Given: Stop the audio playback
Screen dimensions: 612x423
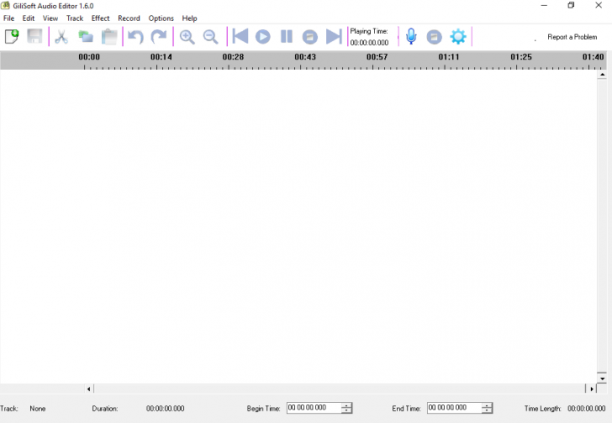Looking at the screenshot, I should click(x=310, y=37).
